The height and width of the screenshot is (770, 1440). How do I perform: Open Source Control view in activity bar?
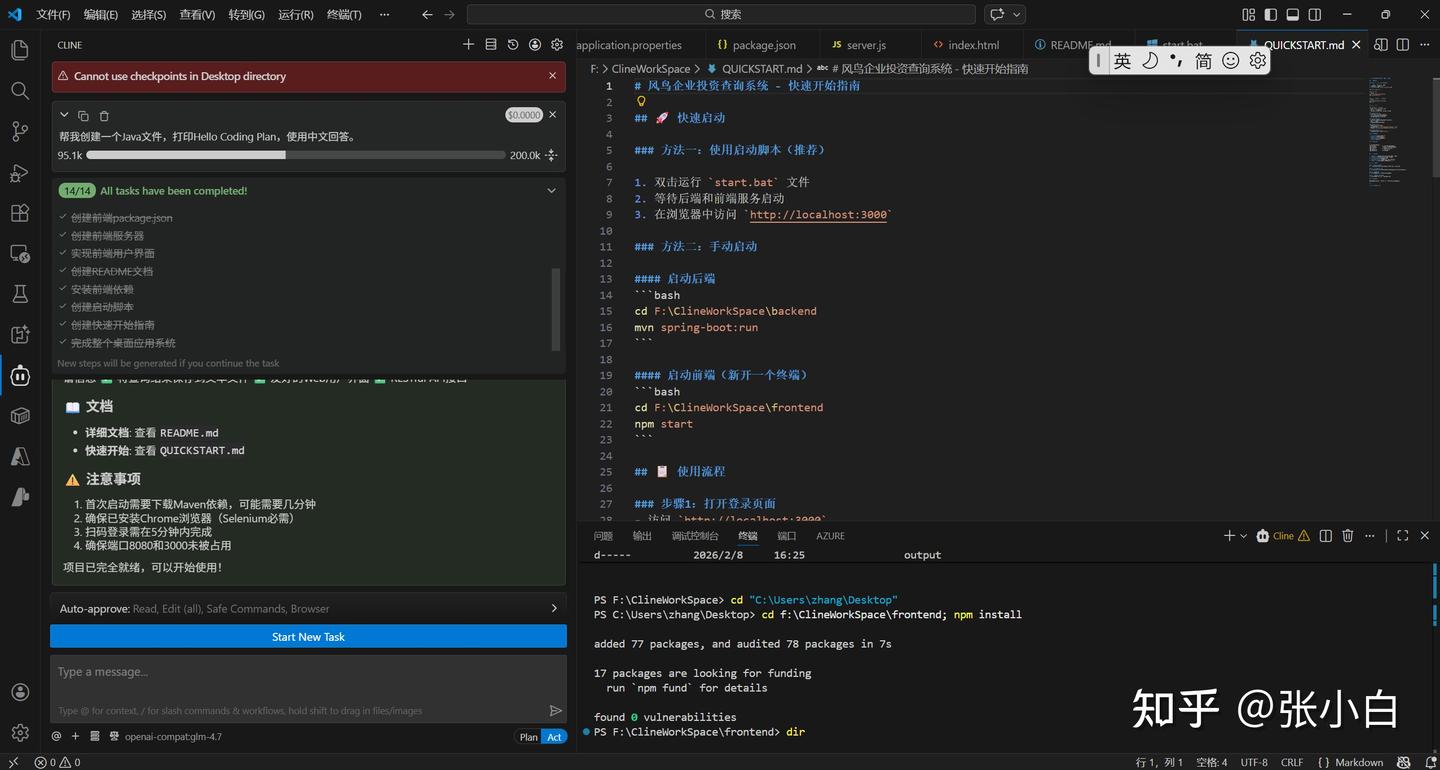[x=20, y=131]
